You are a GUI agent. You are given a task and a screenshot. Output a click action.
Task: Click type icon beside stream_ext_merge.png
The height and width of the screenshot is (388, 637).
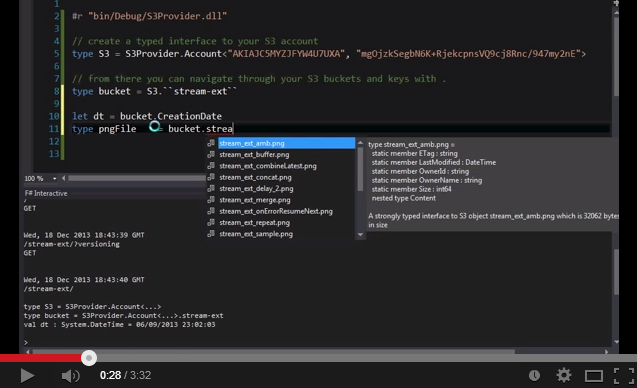point(211,200)
